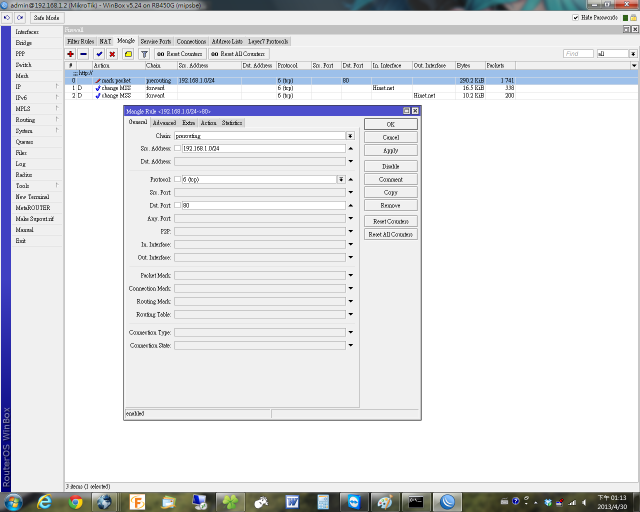Open the IP sidebar menu
This screenshot has width=640, height=512.
37,87
